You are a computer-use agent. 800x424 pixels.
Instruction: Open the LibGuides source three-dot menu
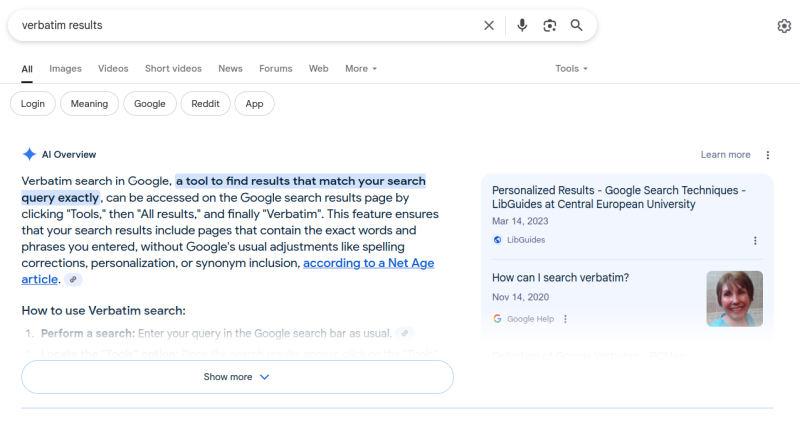coord(756,241)
